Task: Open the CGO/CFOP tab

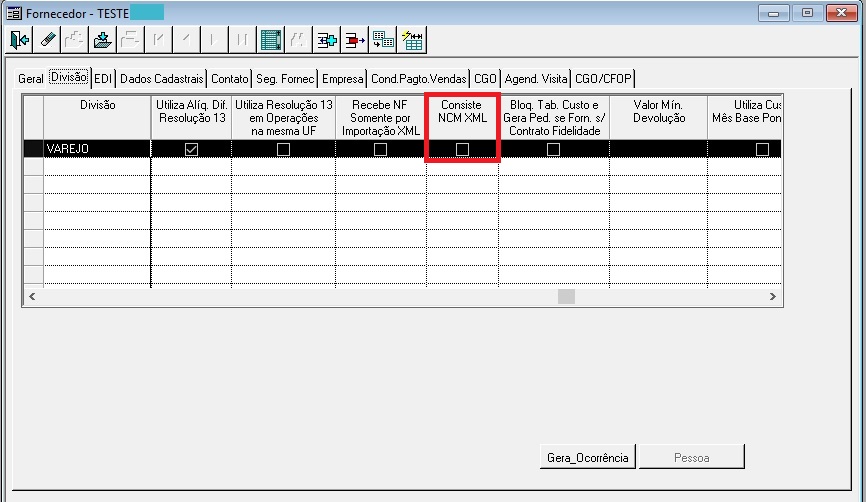Action: click(603, 78)
